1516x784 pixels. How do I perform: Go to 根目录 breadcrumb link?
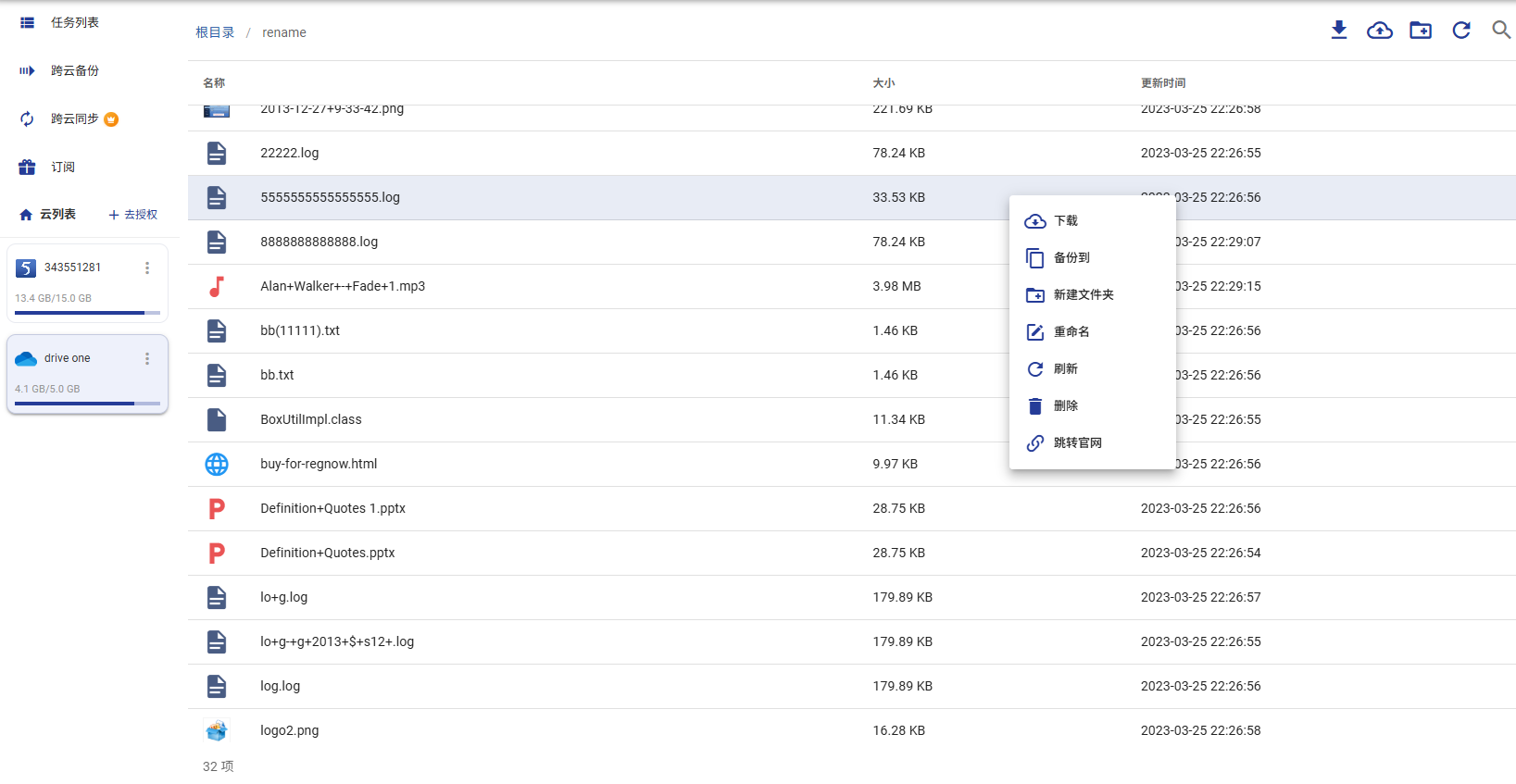(x=215, y=32)
